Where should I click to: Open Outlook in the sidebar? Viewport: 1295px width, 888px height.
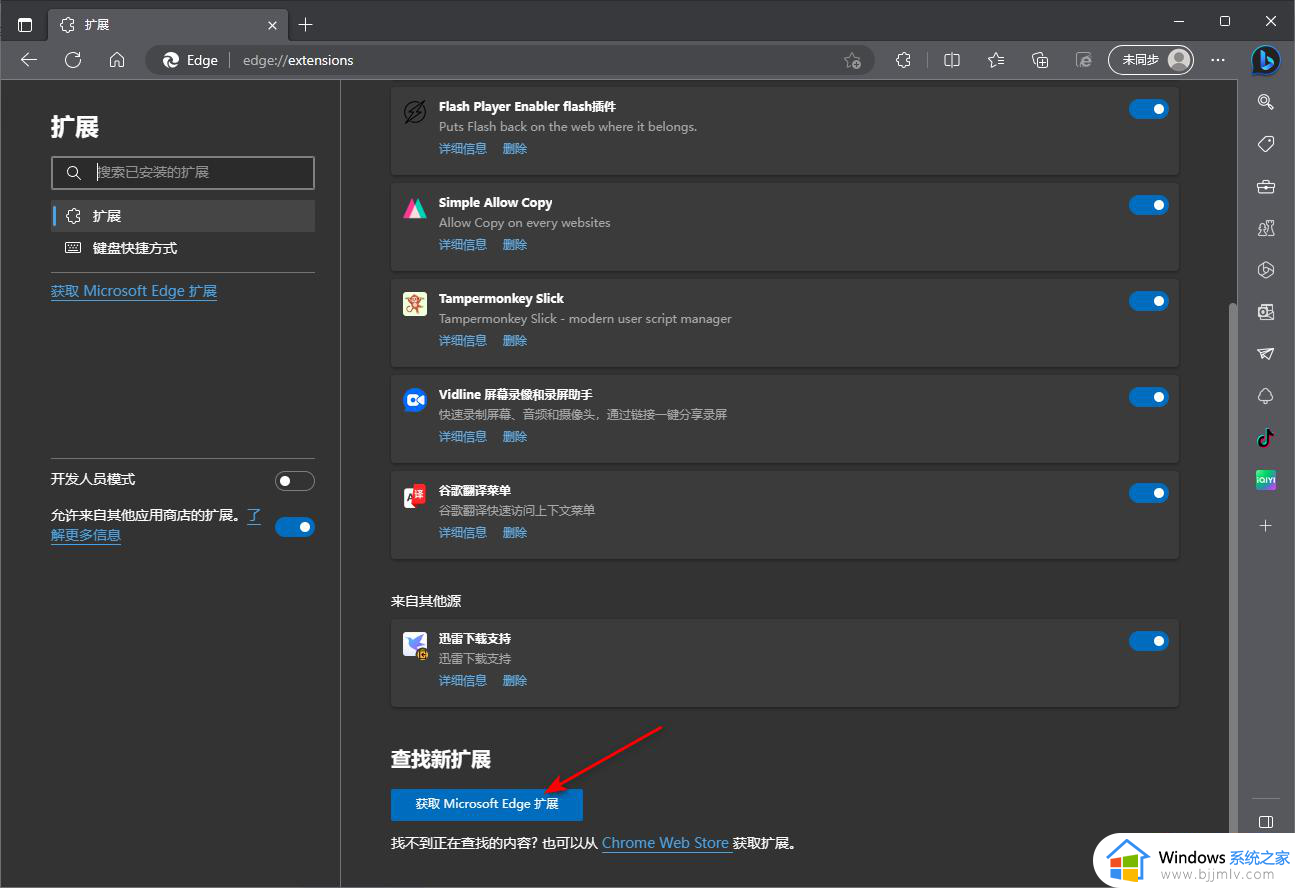1266,312
